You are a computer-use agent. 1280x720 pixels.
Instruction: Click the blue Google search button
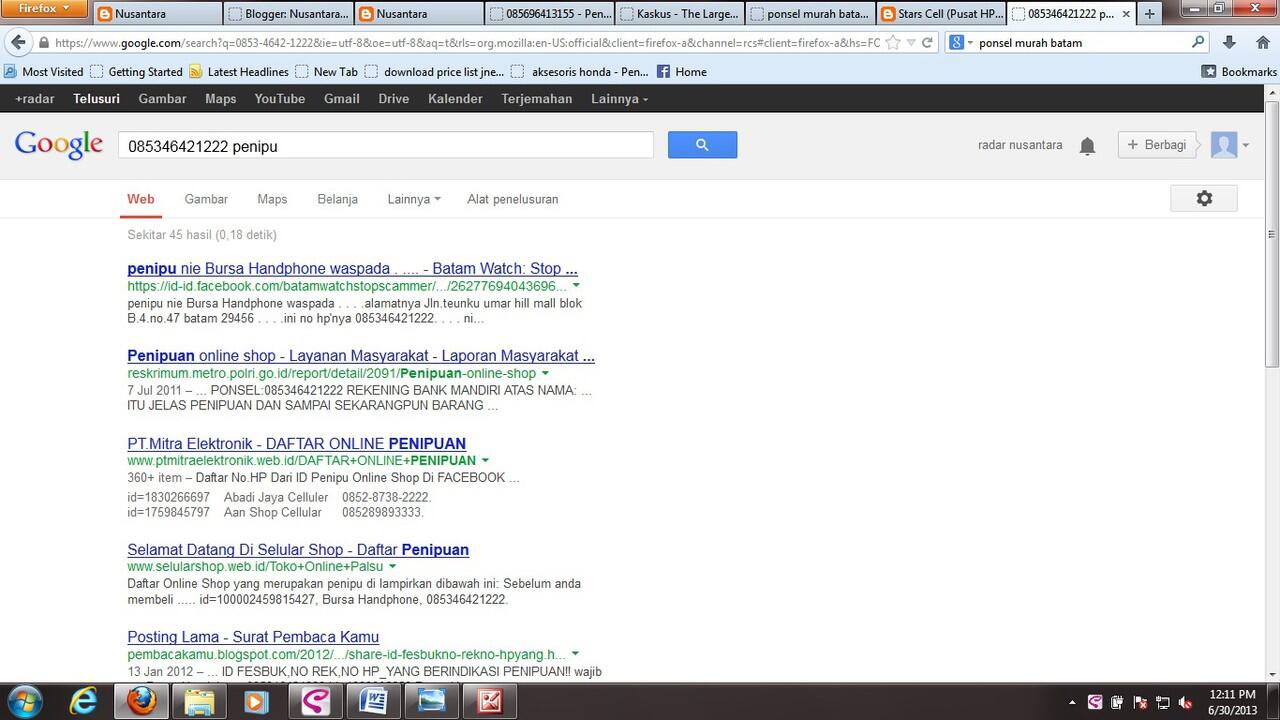(x=702, y=145)
